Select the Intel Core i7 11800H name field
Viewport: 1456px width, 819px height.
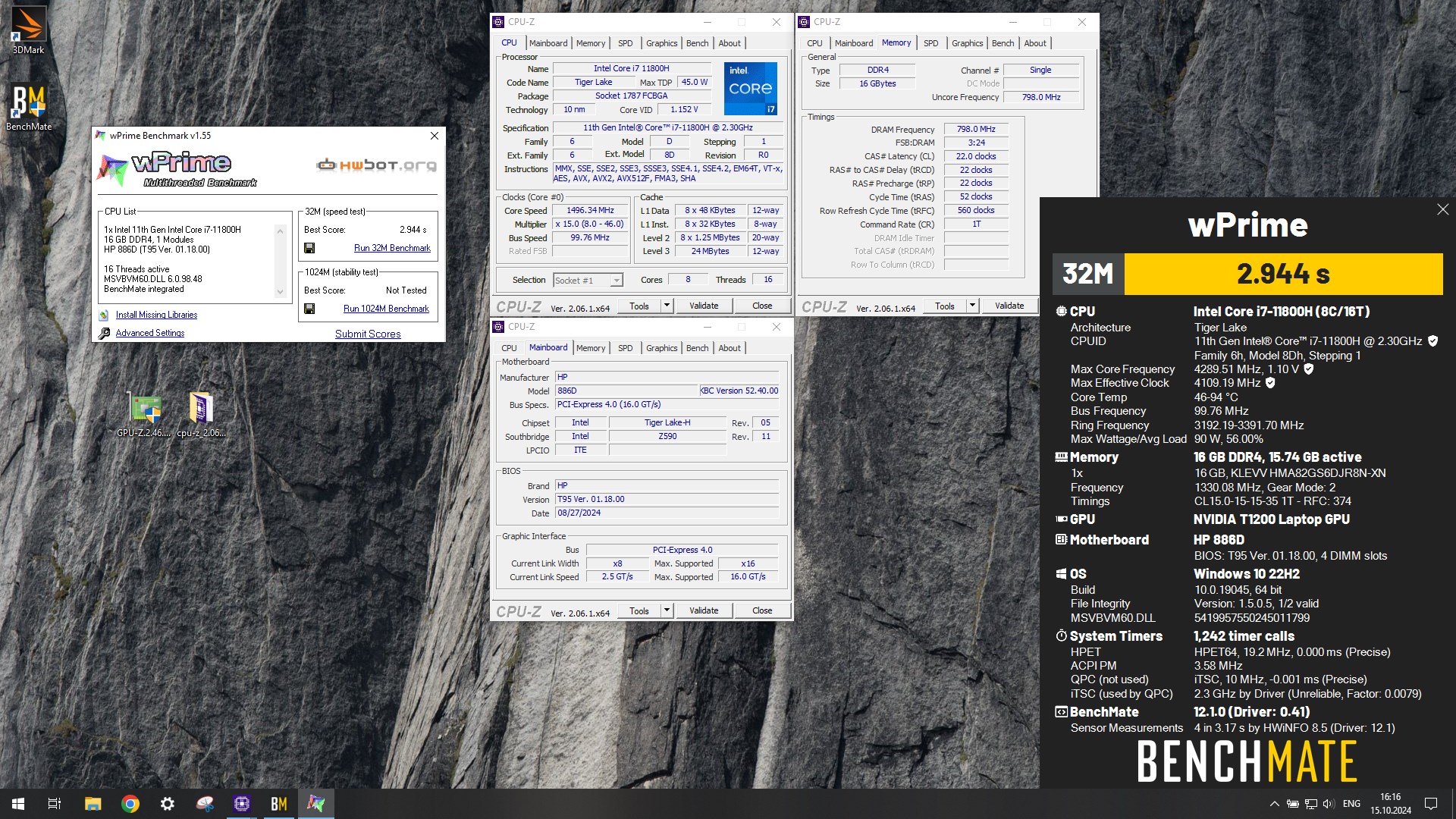[631, 68]
